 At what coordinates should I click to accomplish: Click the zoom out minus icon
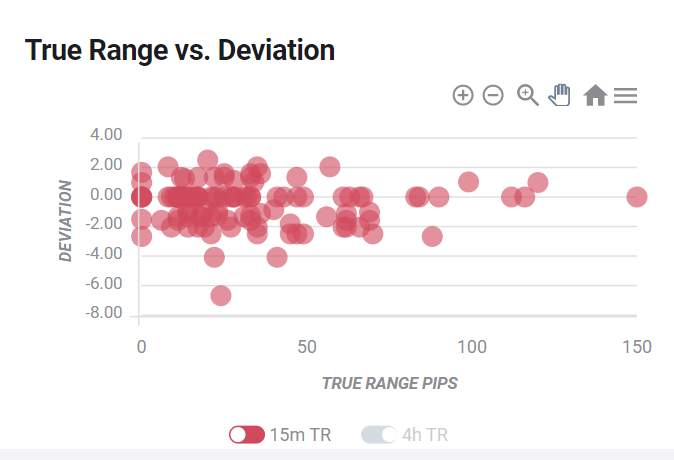pyautogui.click(x=493, y=95)
